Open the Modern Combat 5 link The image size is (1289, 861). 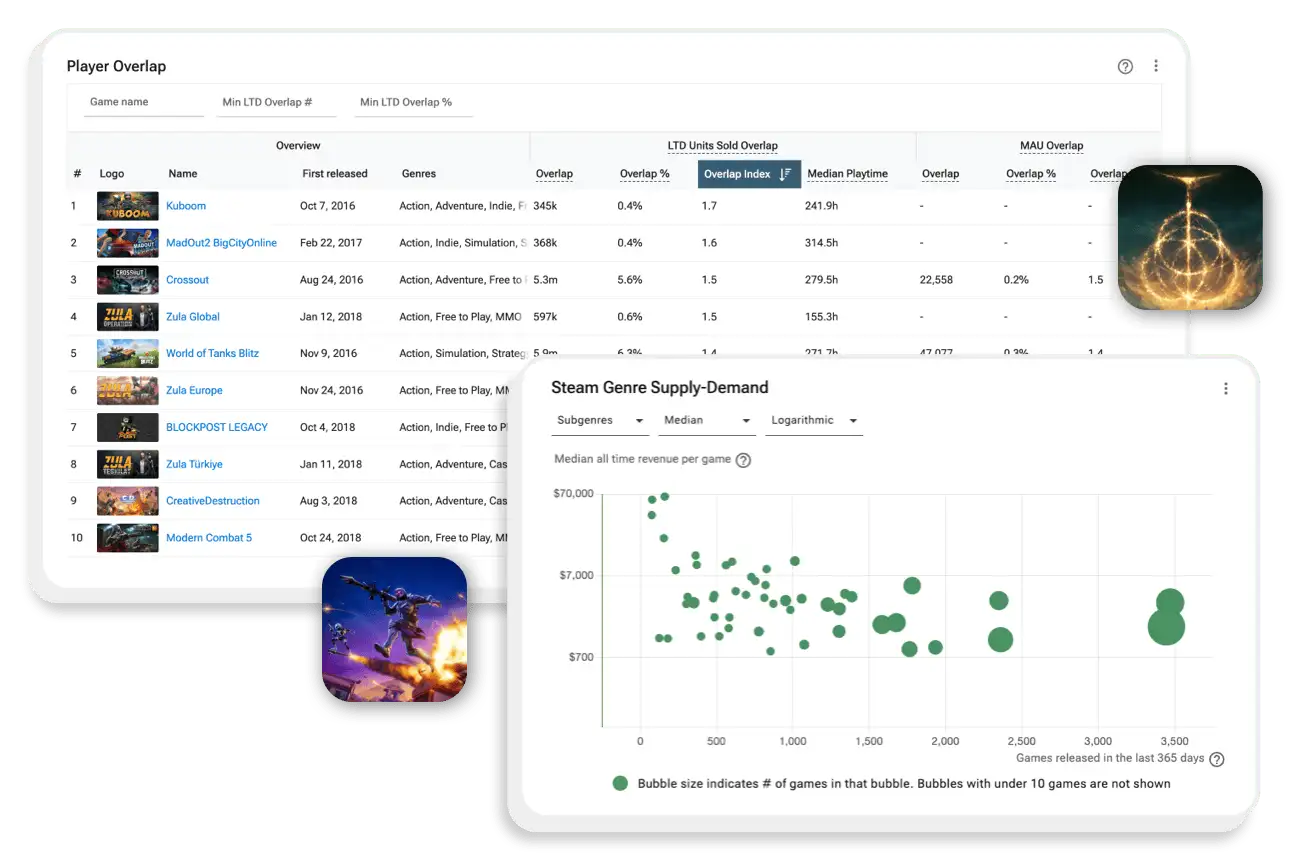(209, 537)
